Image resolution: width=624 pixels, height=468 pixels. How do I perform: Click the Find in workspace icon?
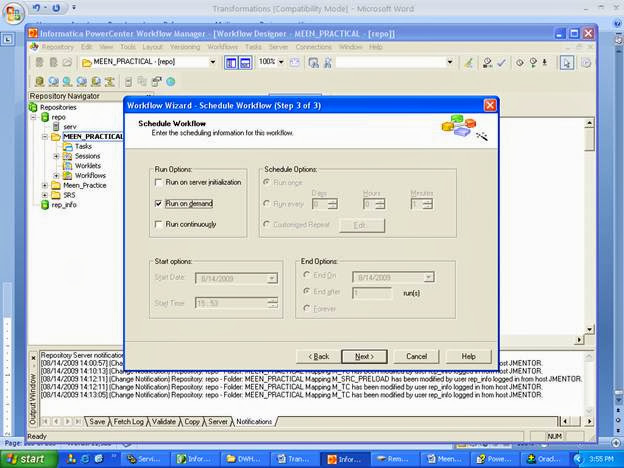point(314,62)
